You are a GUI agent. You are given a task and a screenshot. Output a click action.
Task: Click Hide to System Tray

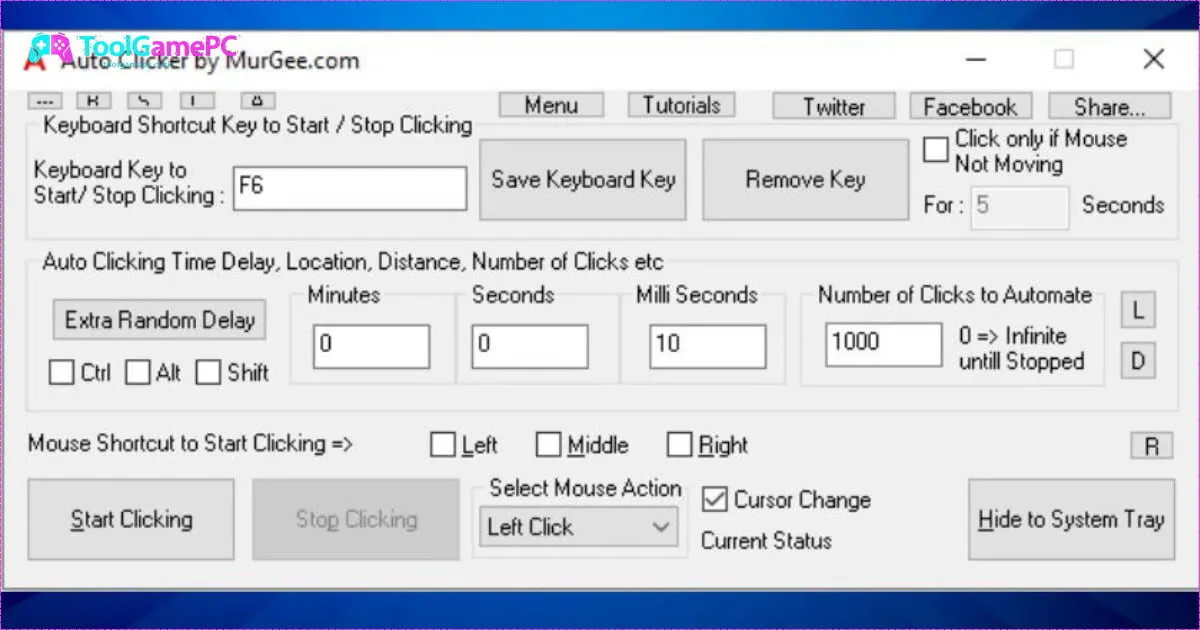[x=1071, y=520]
